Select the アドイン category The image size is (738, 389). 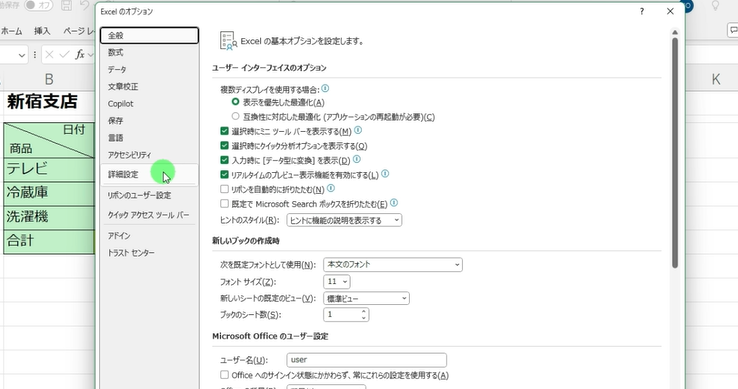coord(149,235)
